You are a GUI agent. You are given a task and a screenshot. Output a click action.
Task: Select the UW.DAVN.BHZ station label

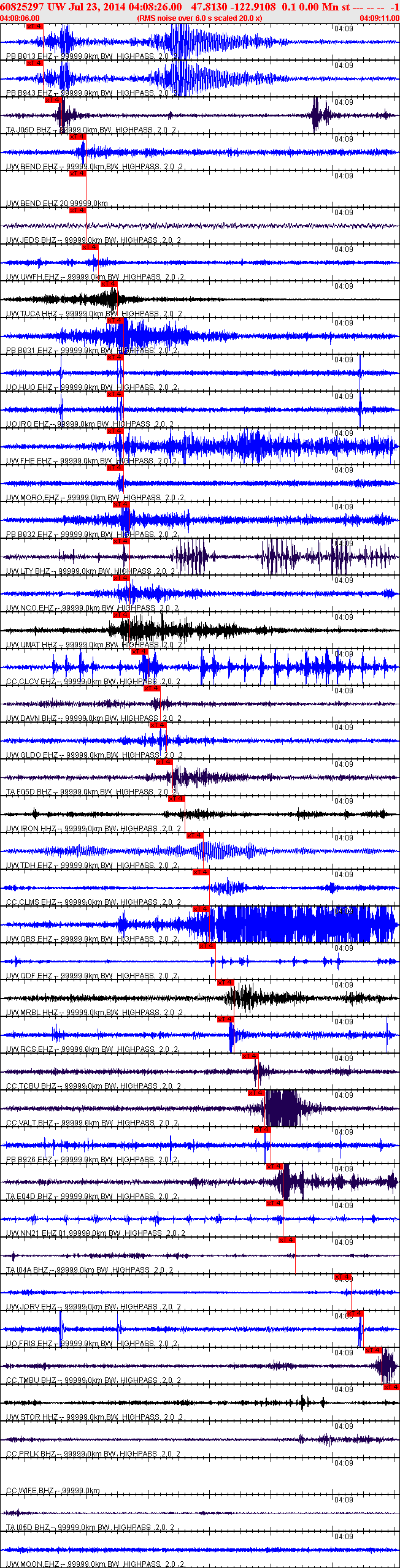point(94,718)
